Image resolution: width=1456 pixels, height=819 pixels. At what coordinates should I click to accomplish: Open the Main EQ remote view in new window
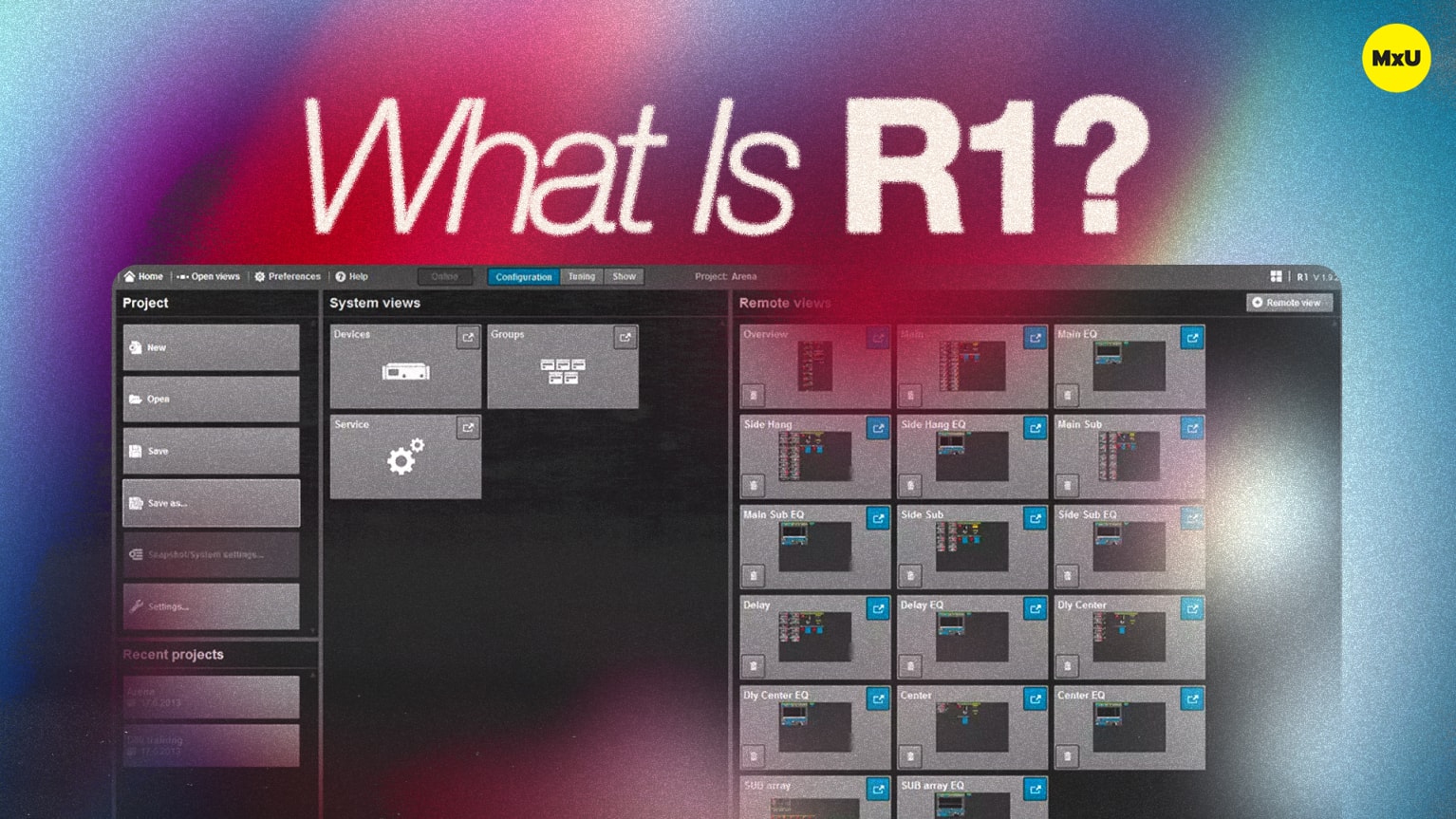point(1192,338)
